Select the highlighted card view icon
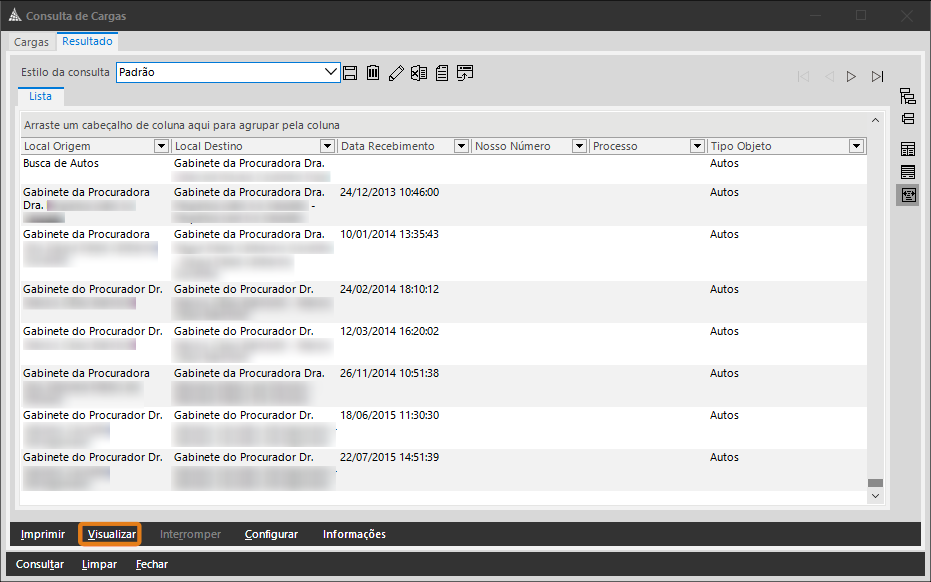The image size is (931, 582). tap(907, 194)
